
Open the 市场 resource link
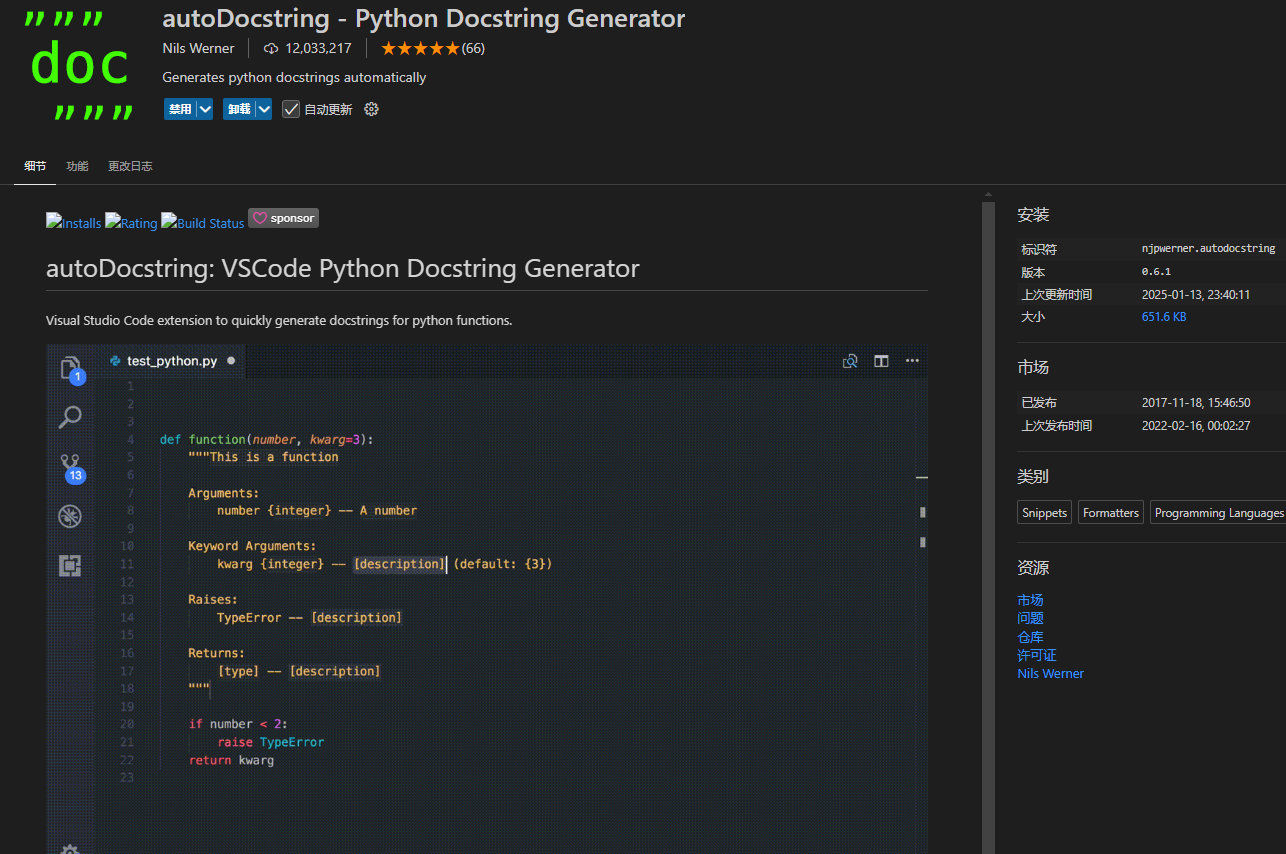pyautogui.click(x=1030, y=600)
